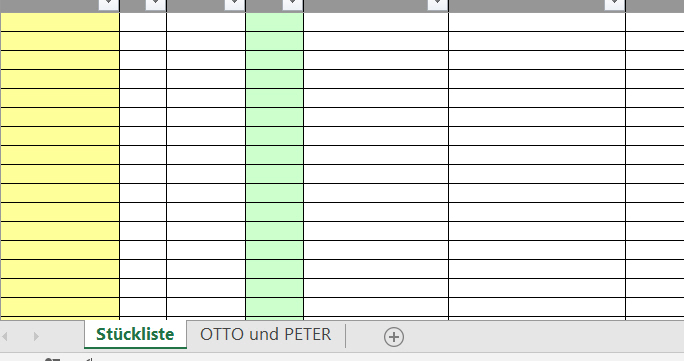This screenshot has height=361, width=684.
Task: Open filter arrow on column right of green
Action: click(438, 4)
